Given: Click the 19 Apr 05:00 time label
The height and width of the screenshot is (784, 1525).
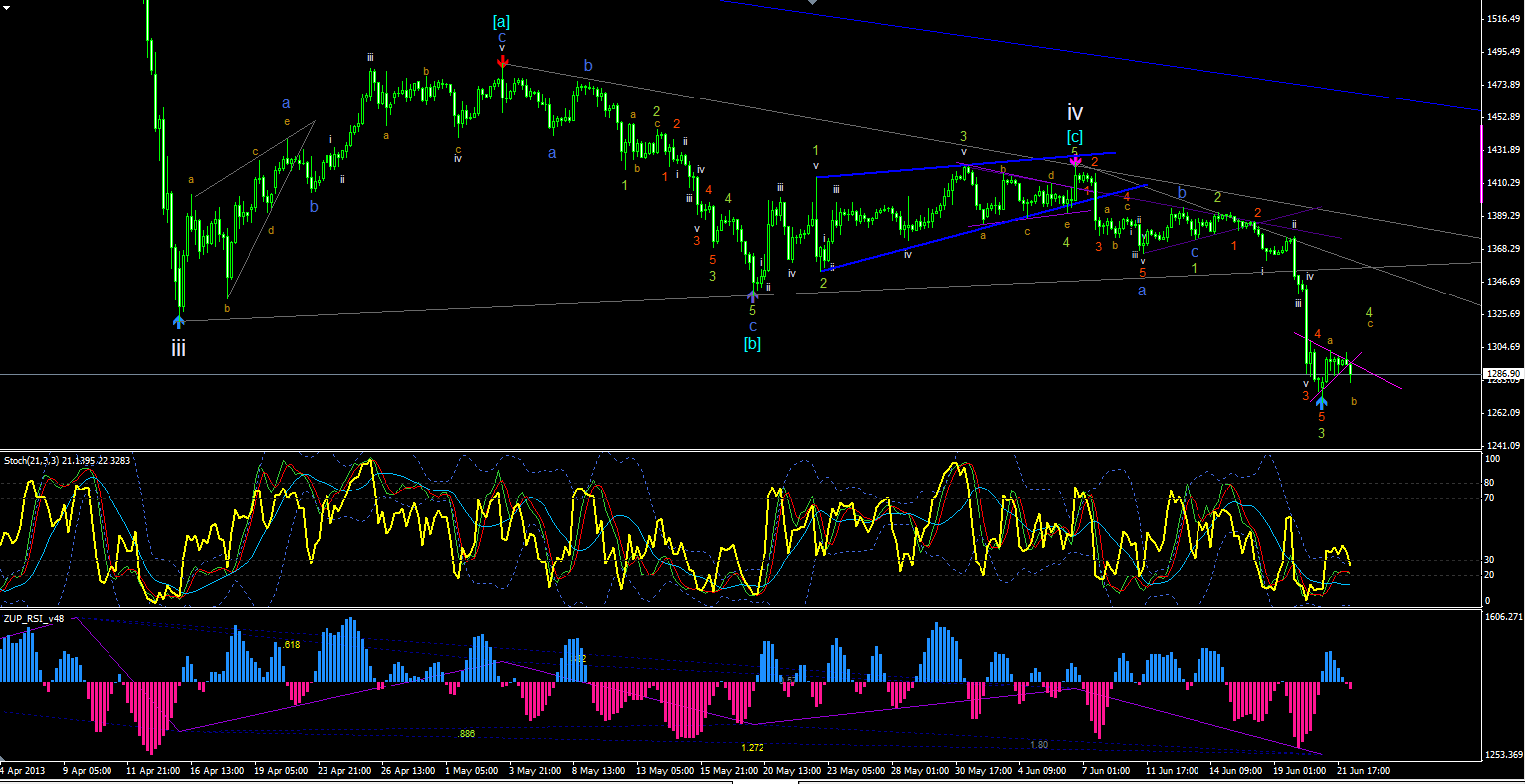Looking at the screenshot, I should coord(280,770).
